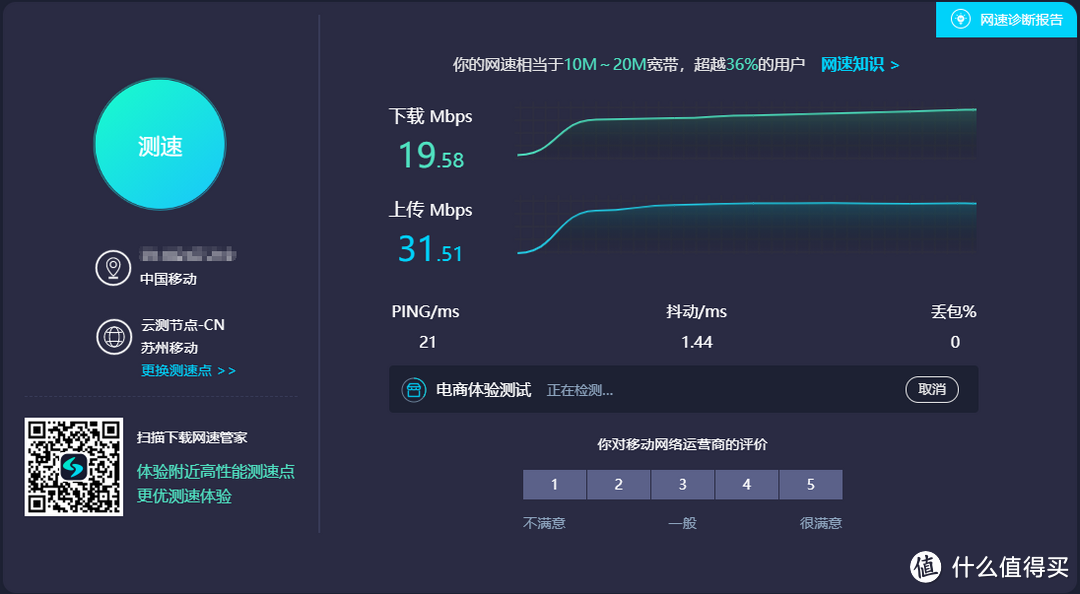The width and height of the screenshot is (1080, 594).
Task: Click the 更优测速体验 link
Action: tap(187, 496)
